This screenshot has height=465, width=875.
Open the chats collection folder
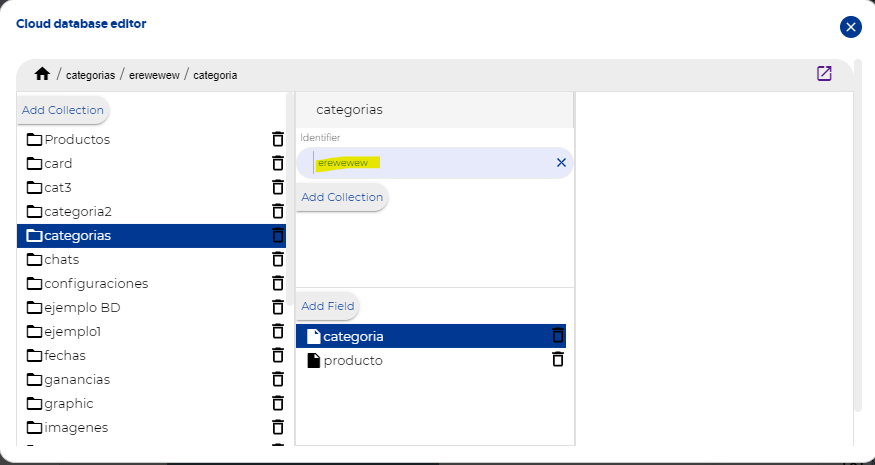(x=151, y=260)
